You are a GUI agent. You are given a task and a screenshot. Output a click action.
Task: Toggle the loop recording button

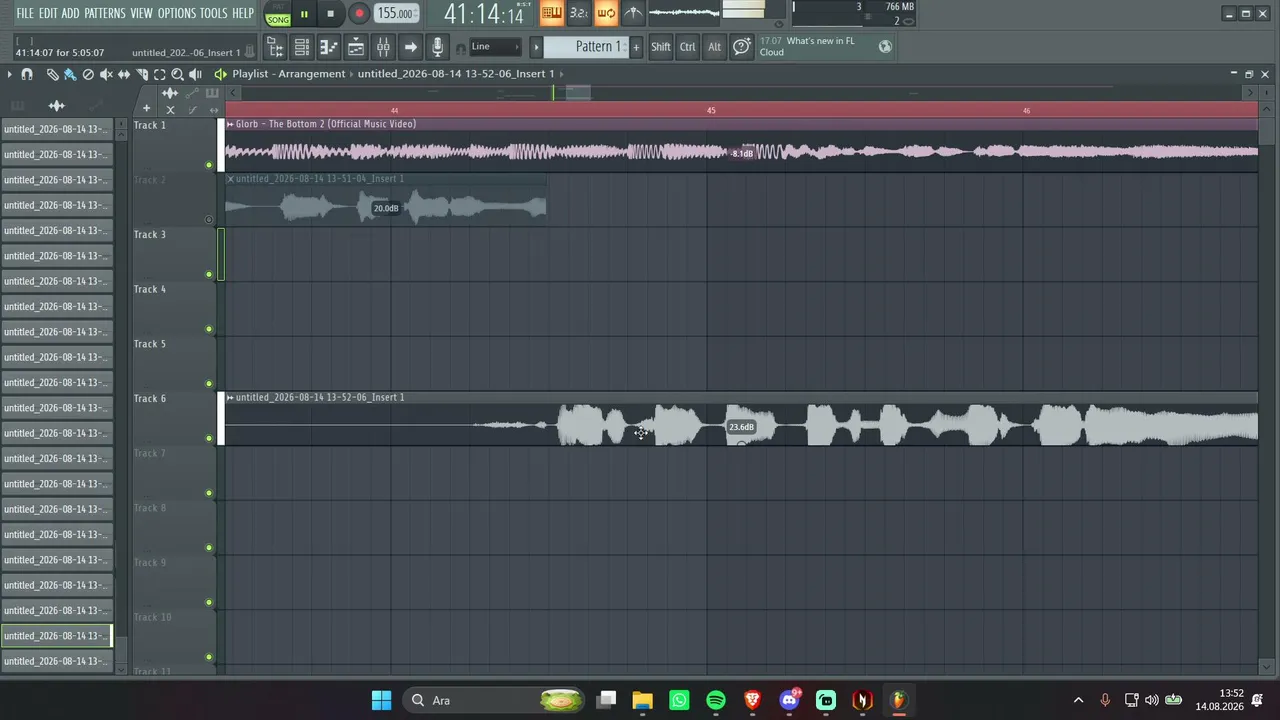pos(606,13)
